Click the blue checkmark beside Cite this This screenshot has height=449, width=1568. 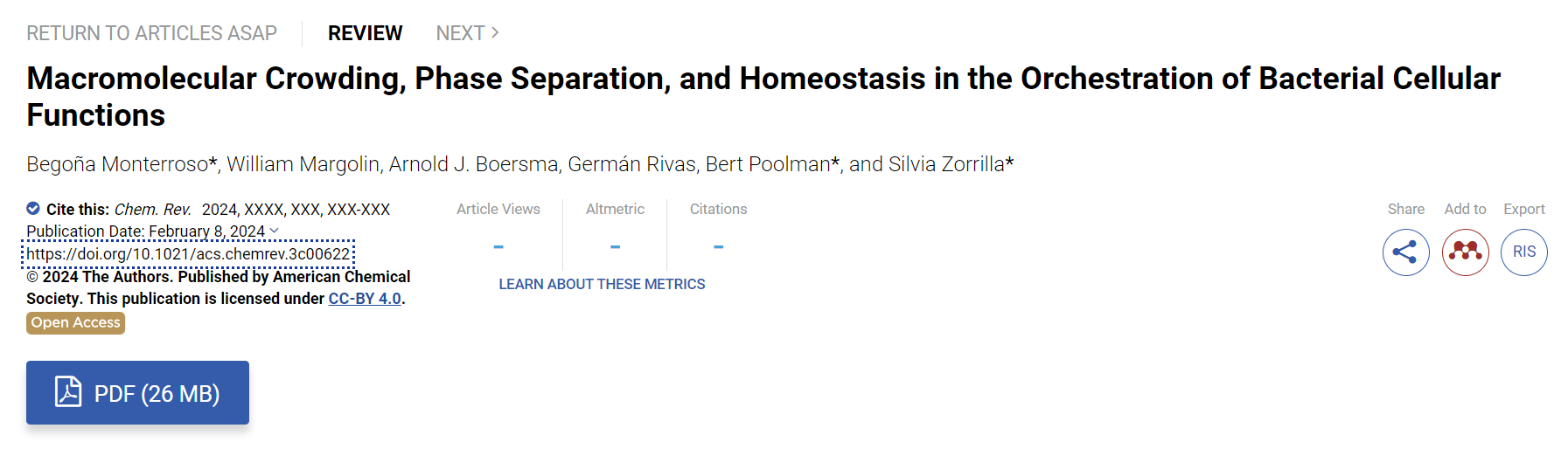coord(33,209)
